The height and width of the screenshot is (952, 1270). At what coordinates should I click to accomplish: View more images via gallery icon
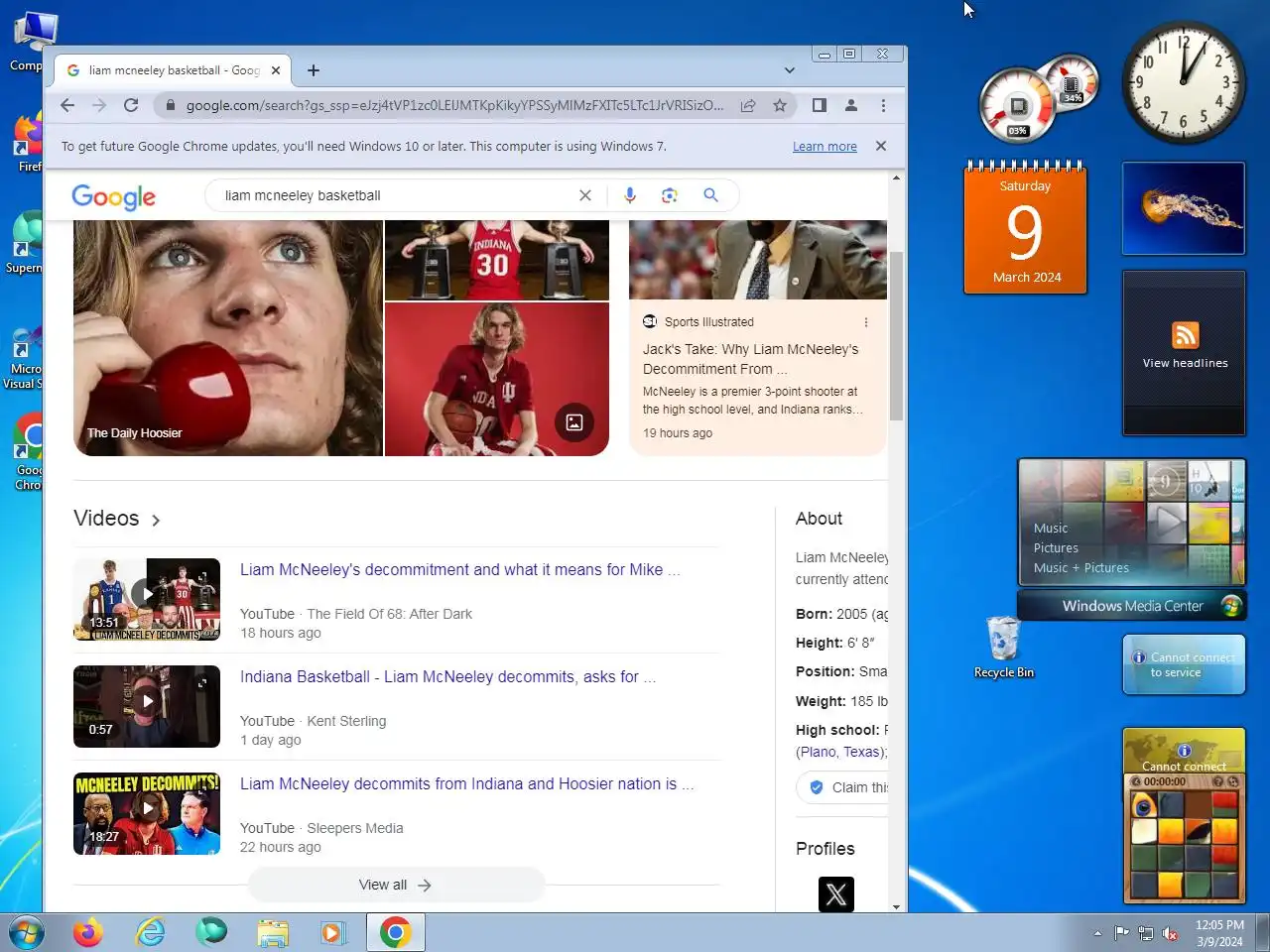pos(574,422)
